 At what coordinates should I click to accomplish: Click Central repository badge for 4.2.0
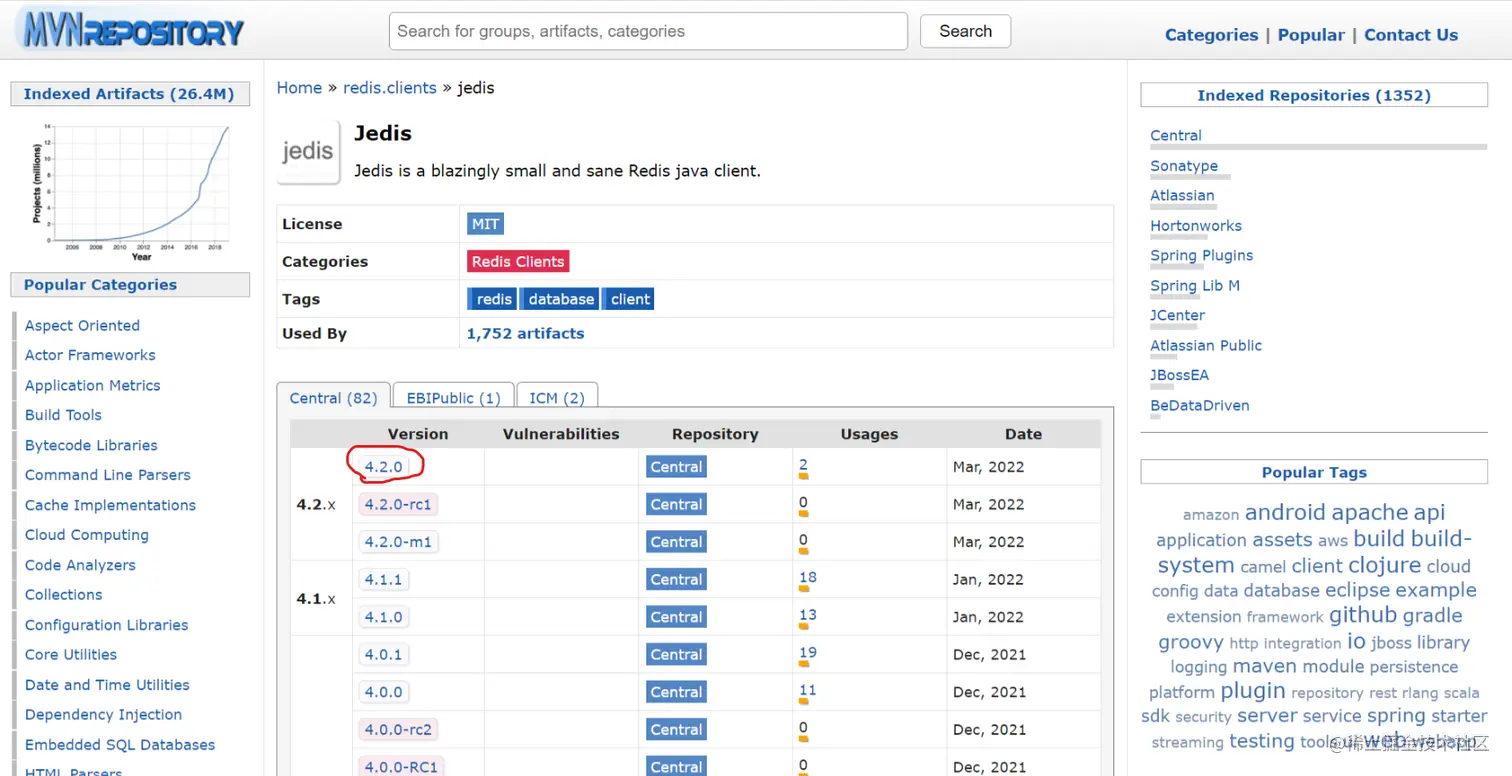coord(676,467)
